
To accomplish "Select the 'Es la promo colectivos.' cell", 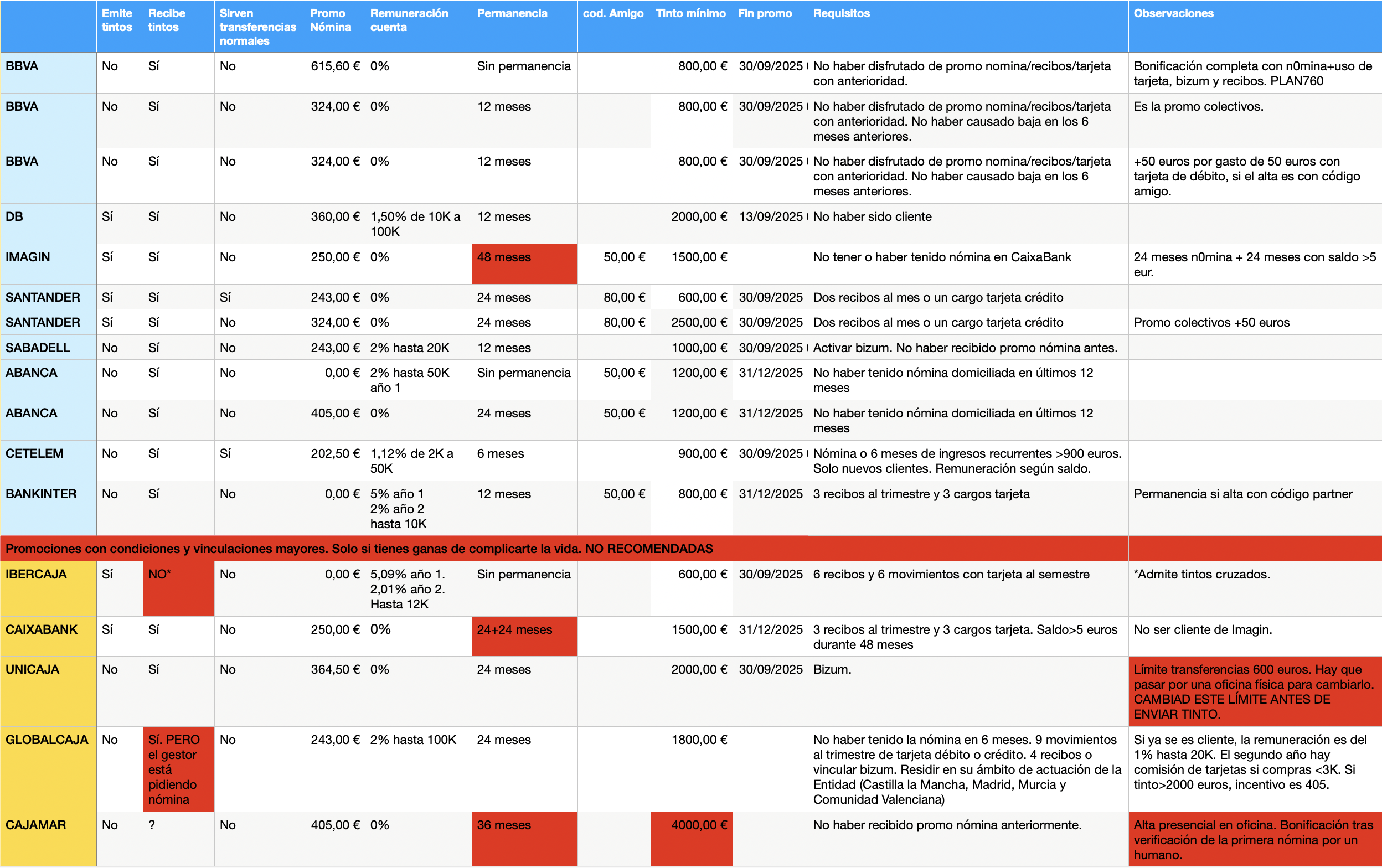I will 1255,121.
